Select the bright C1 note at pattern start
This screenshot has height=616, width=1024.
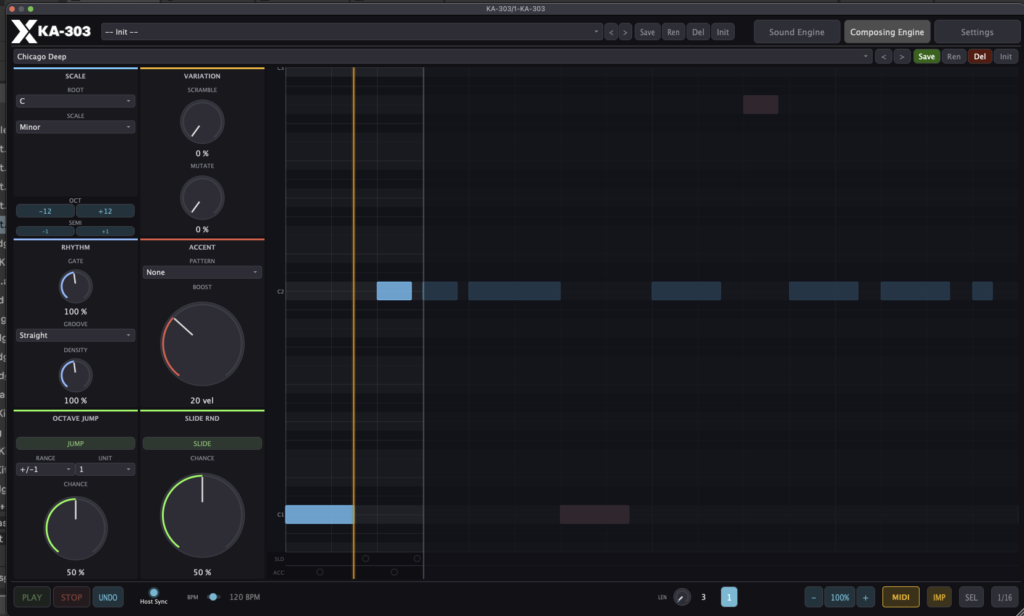[319, 514]
